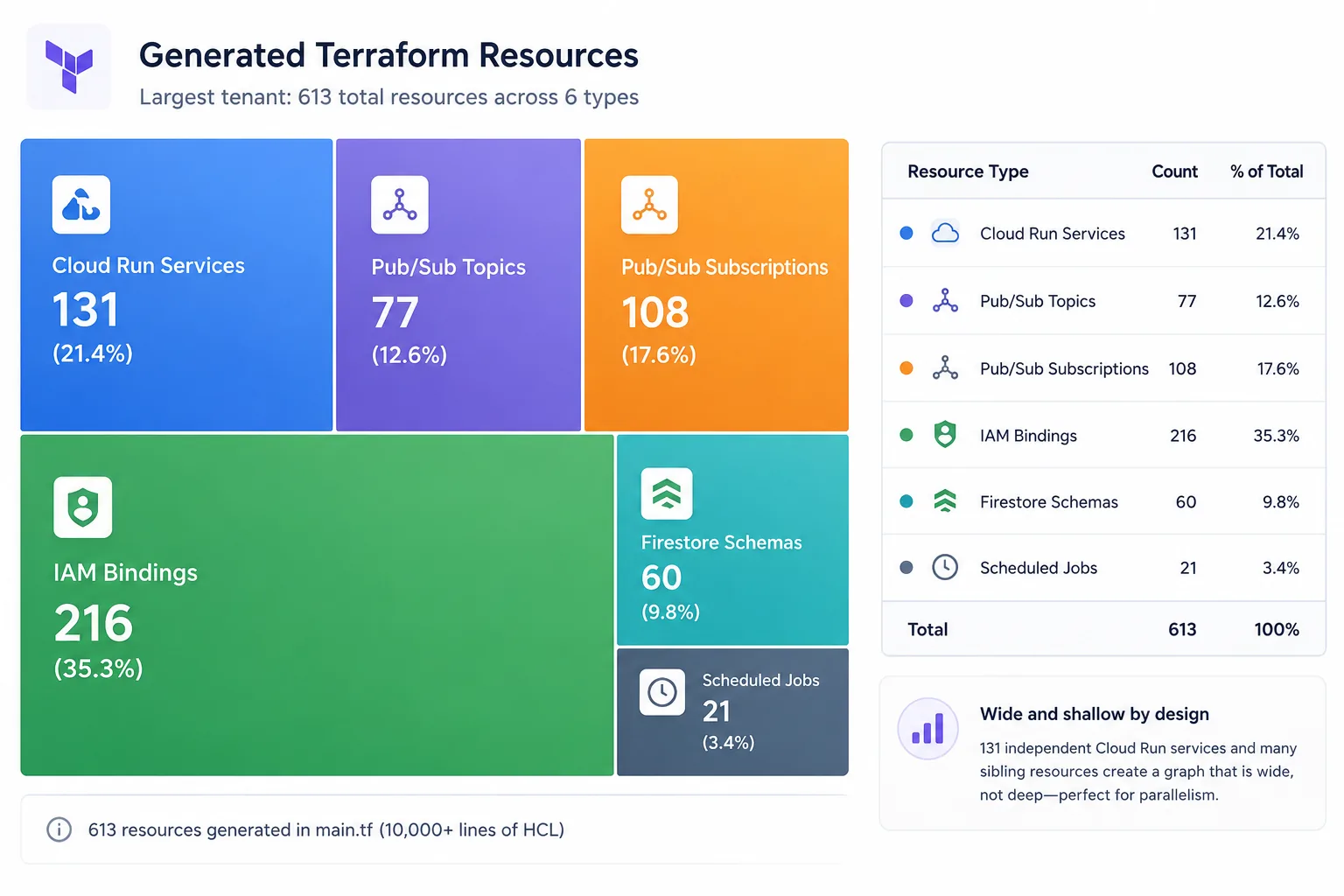Image resolution: width=1344 pixels, height=896 pixels.
Task: Click the Firestore Schemas tile icon
Action: point(667,493)
